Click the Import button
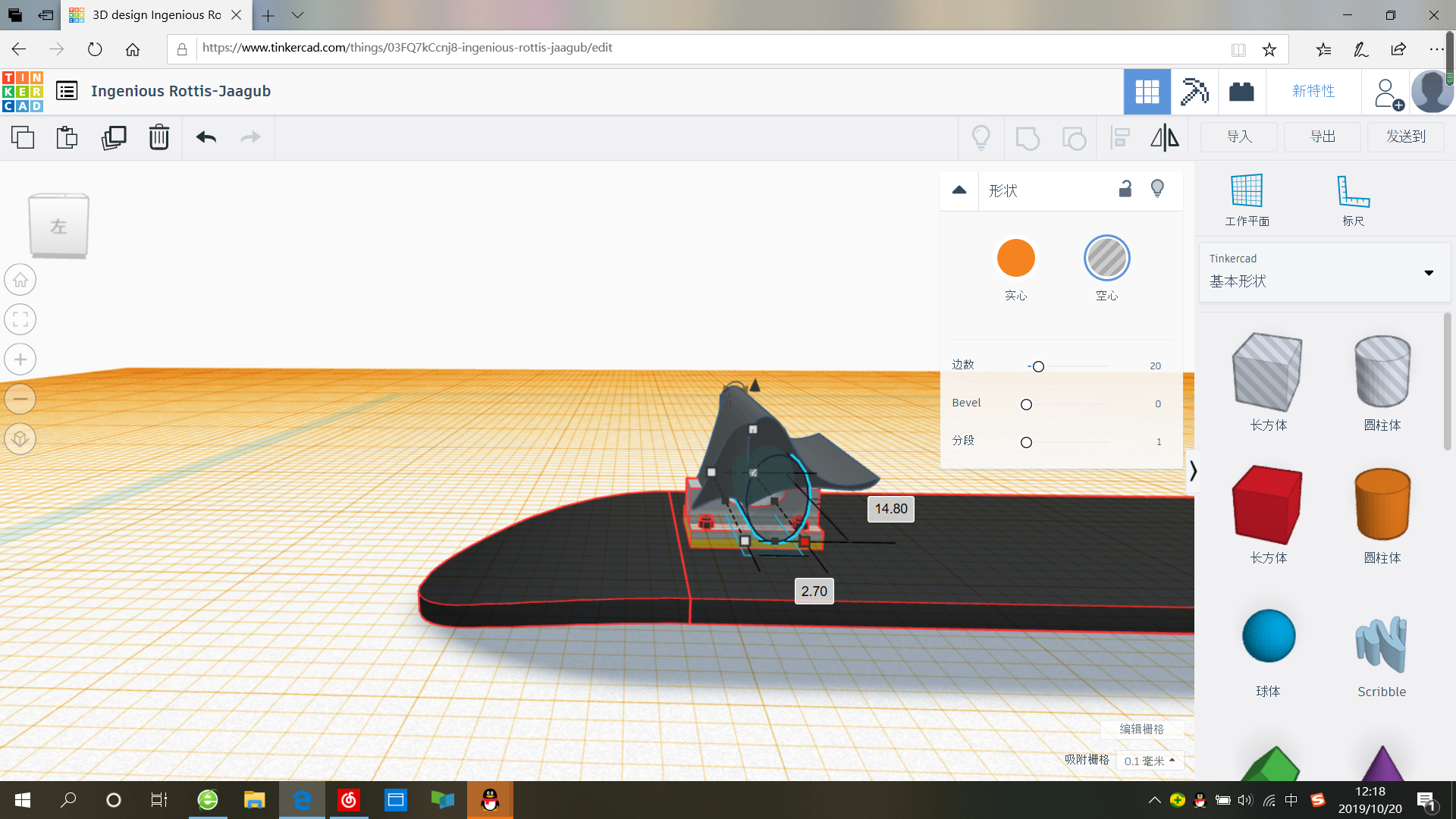The height and width of the screenshot is (819, 1456). tap(1239, 136)
